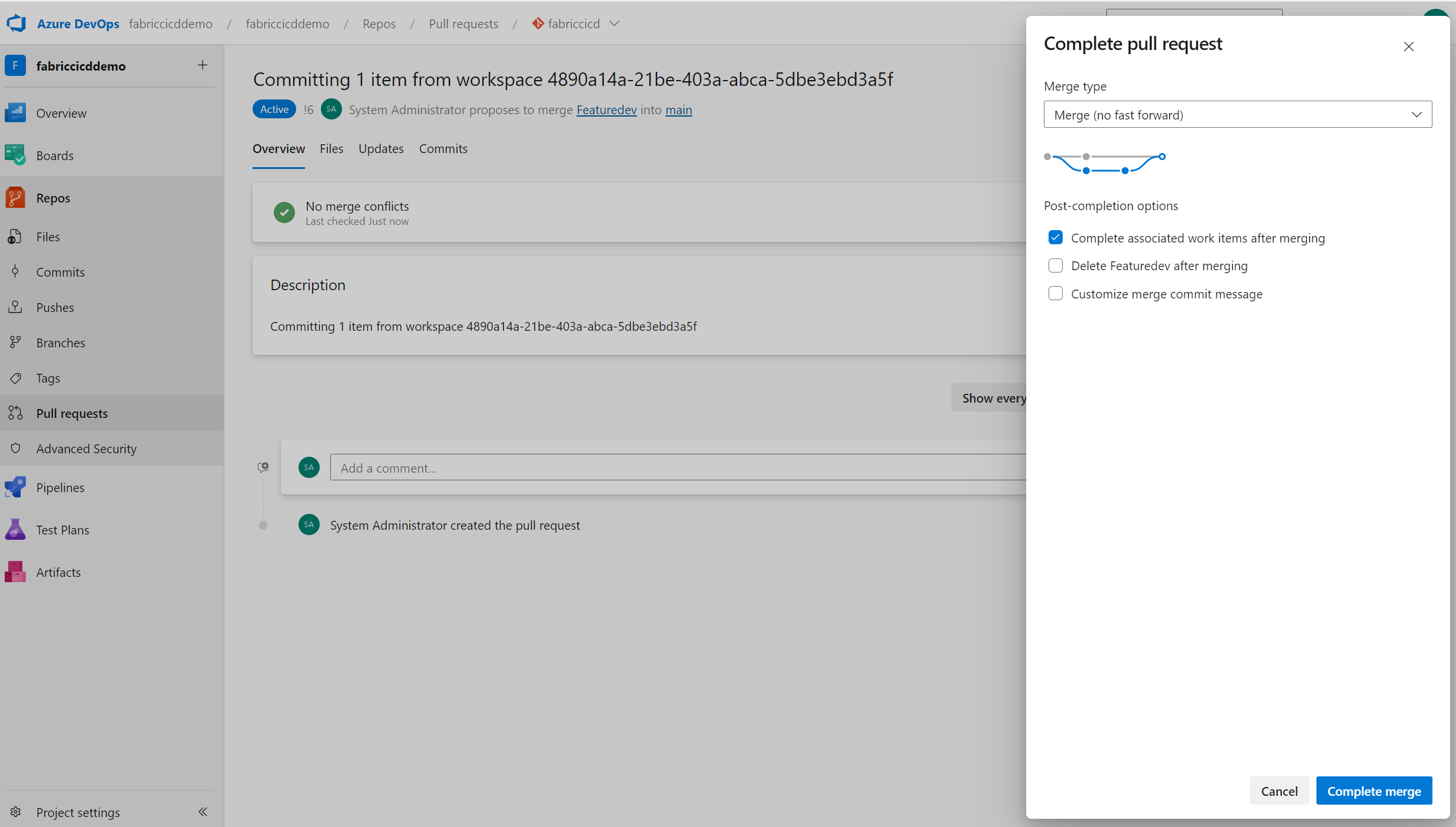This screenshot has width=1456, height=827.
Task: Click SA avatar beside created the pull request
Action: [309, 525]
